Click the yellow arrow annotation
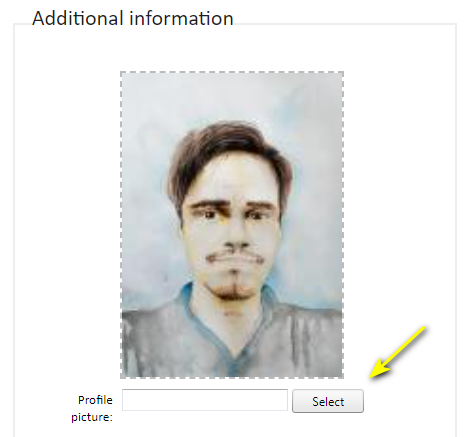469x437 pixels. (398, 352)
